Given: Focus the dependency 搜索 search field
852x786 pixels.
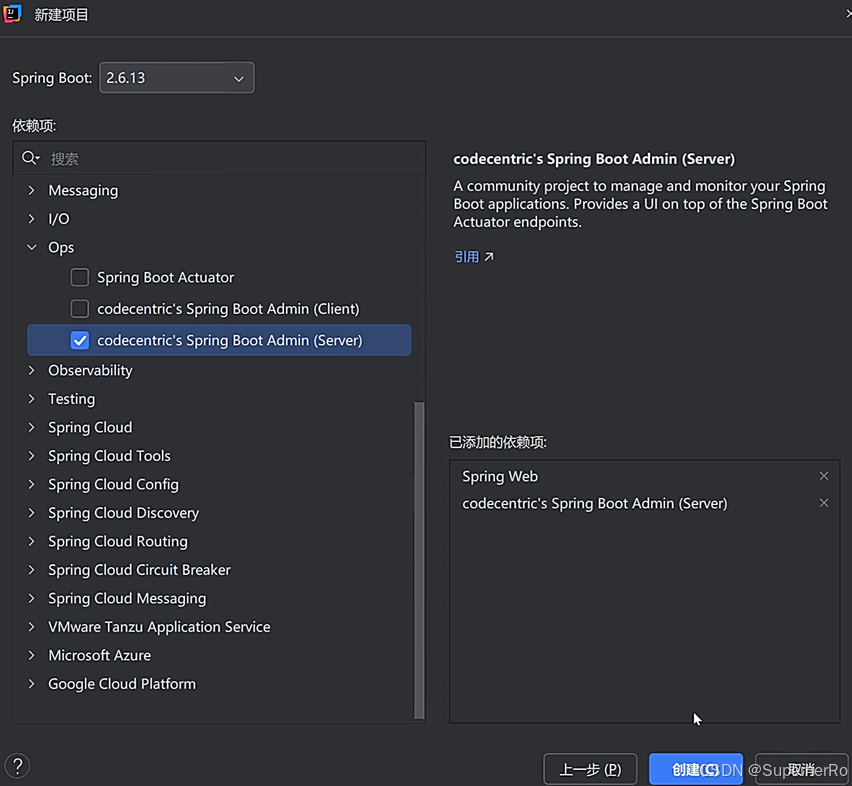Looking at the screenshot, I should pos(220,159).
